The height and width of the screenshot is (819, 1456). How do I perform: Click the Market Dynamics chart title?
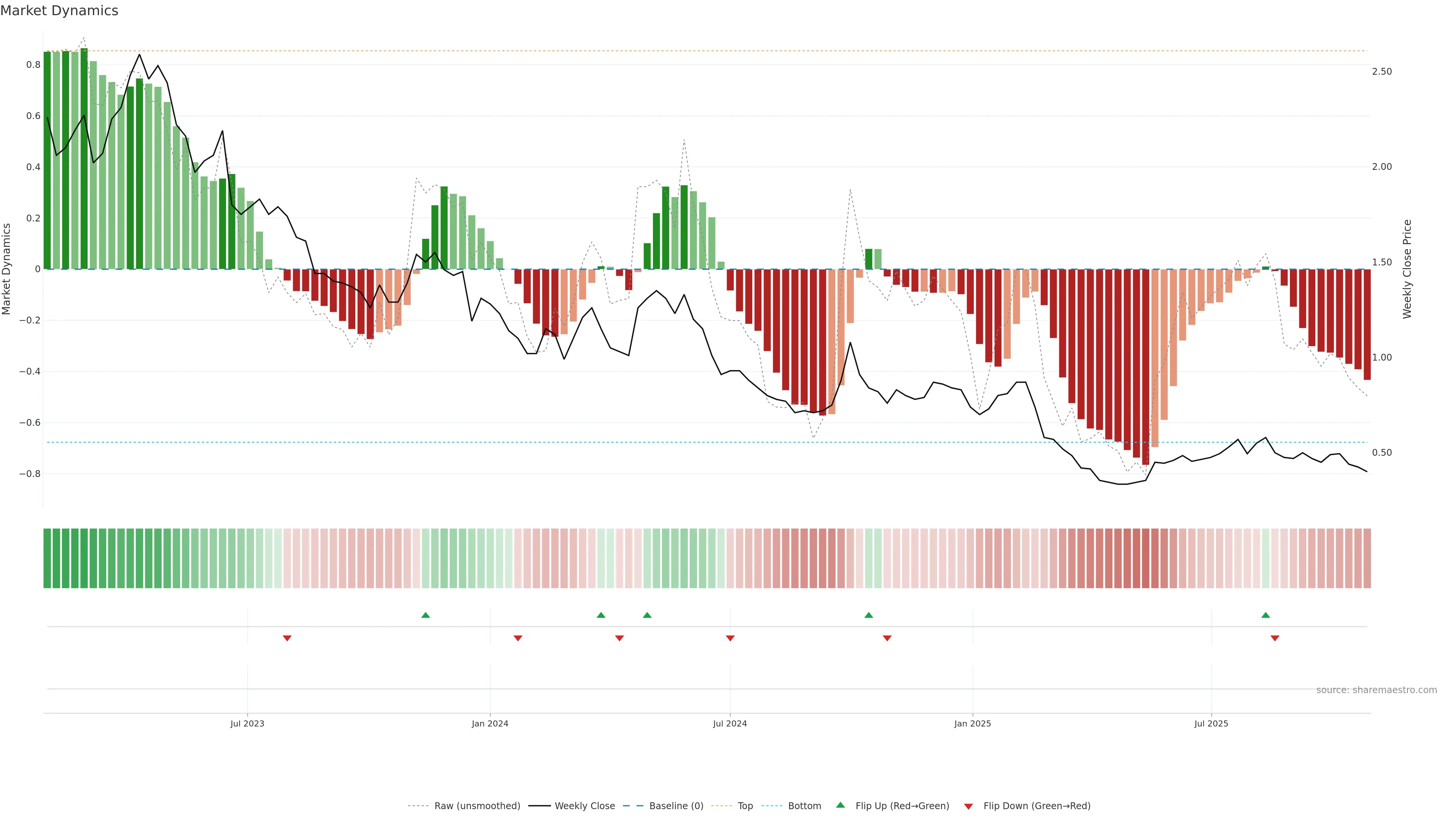(x=60, y=11)
